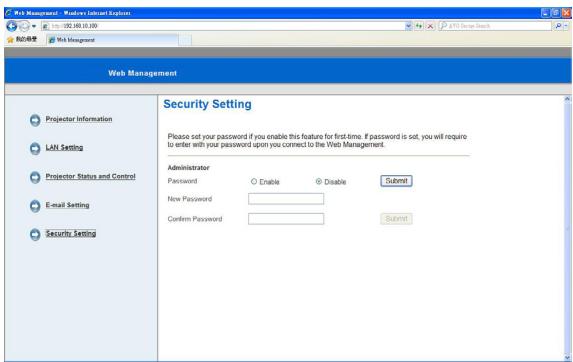
Task: Open the Security Setting link
Action: tap(71, 233)
